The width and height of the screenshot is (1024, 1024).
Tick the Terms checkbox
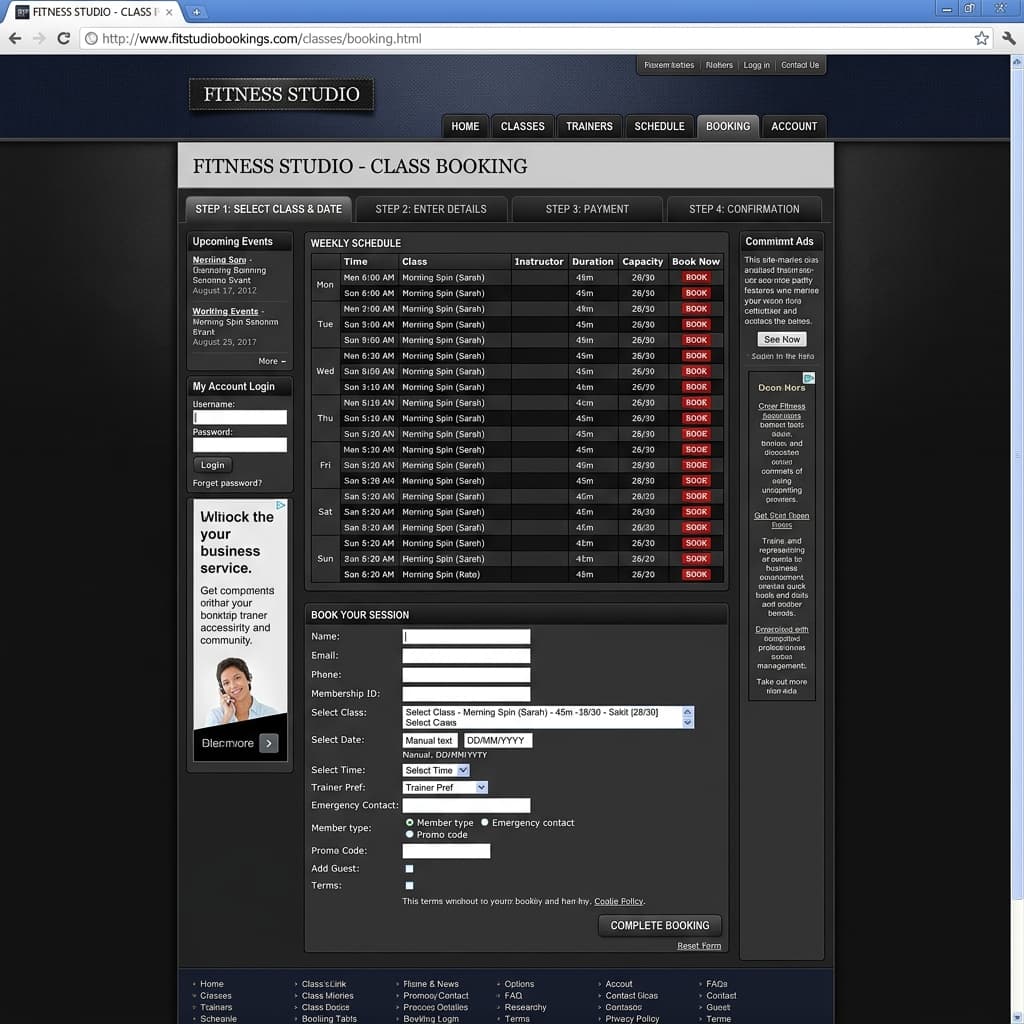pos(409,886)
